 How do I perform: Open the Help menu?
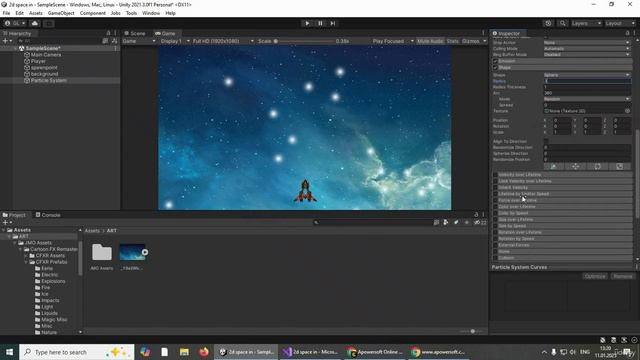(170, 13)
